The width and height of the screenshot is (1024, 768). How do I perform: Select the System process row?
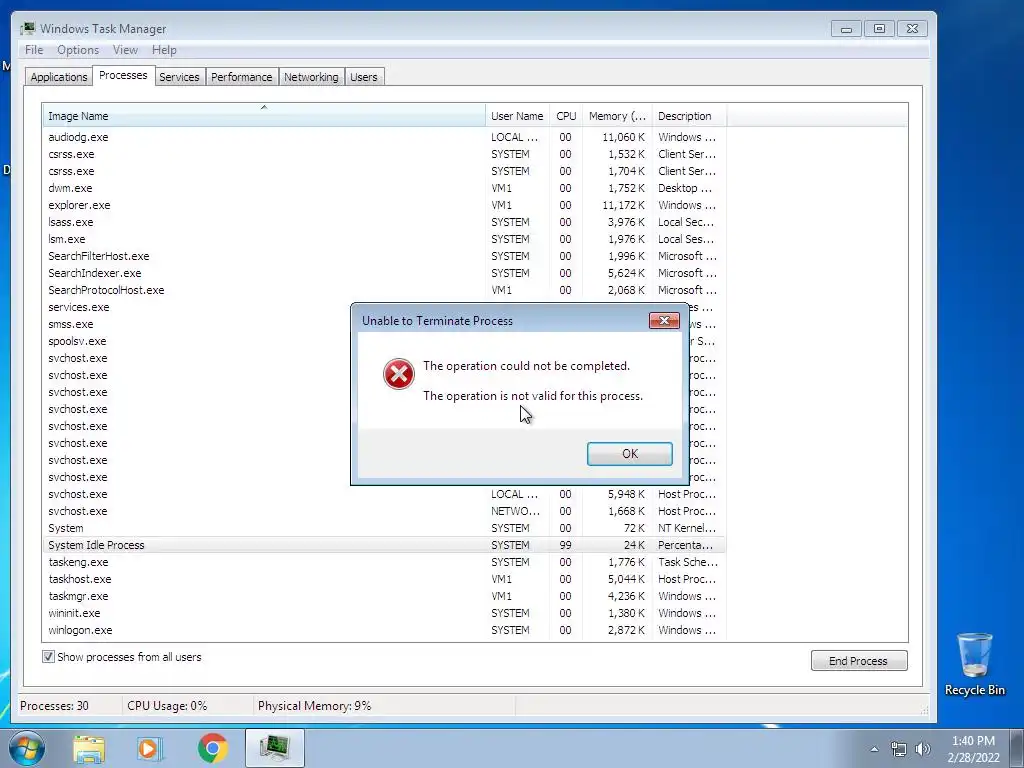coord(384,528)
